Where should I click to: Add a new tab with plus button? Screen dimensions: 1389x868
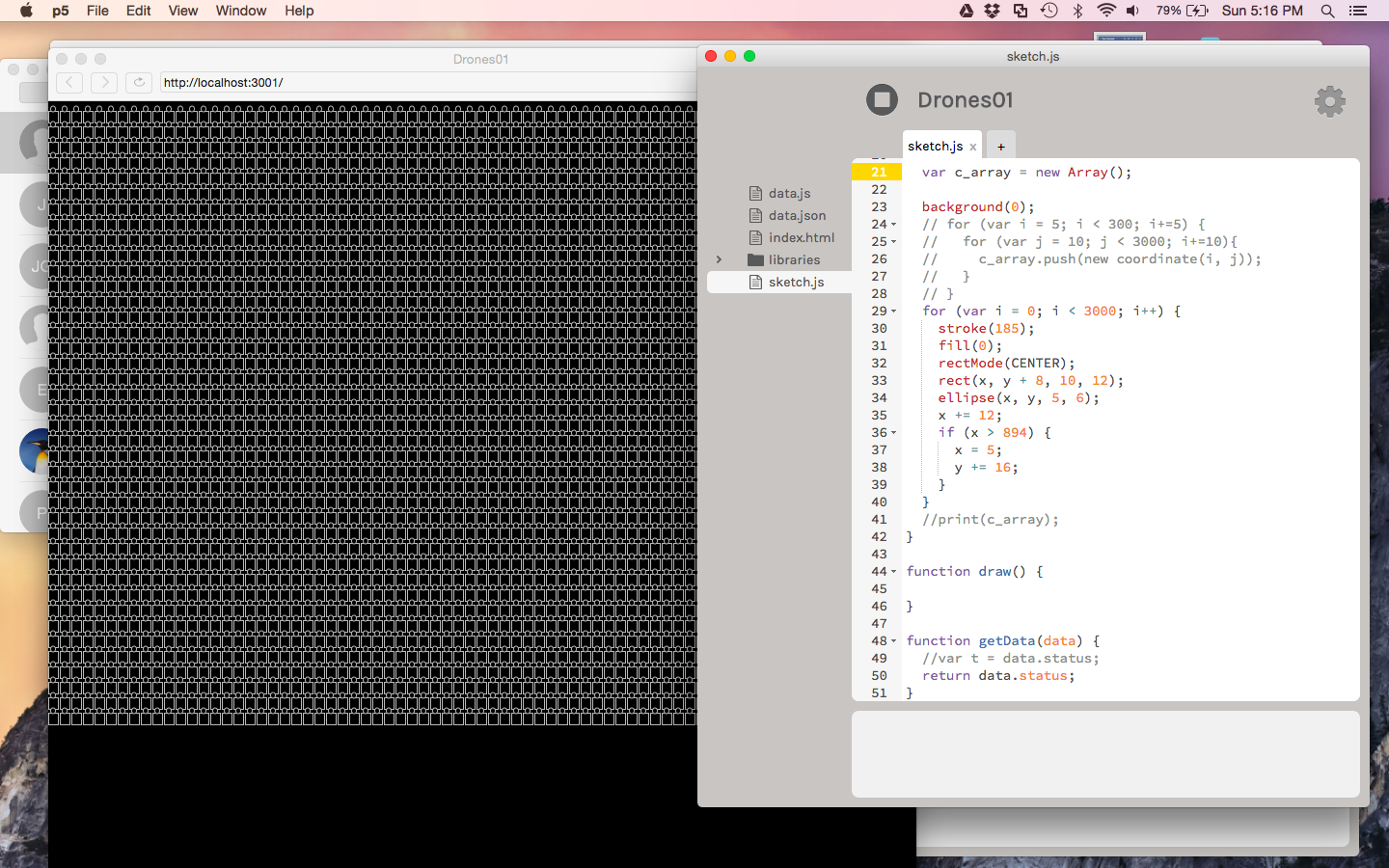(1001, 147)
